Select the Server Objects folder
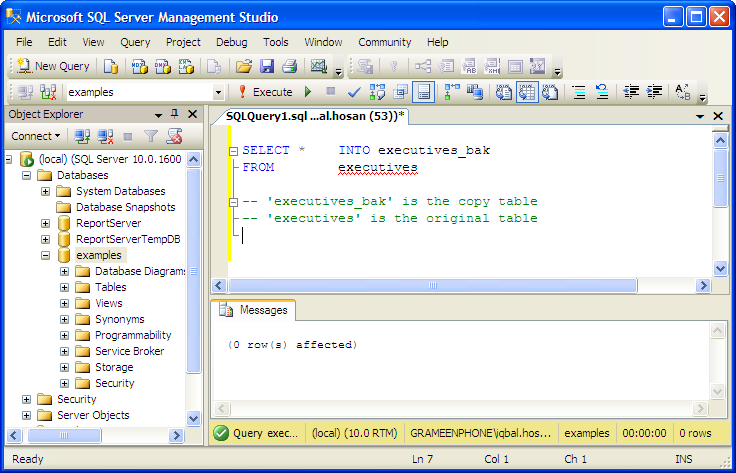736x473 pixels. point(93,415)
